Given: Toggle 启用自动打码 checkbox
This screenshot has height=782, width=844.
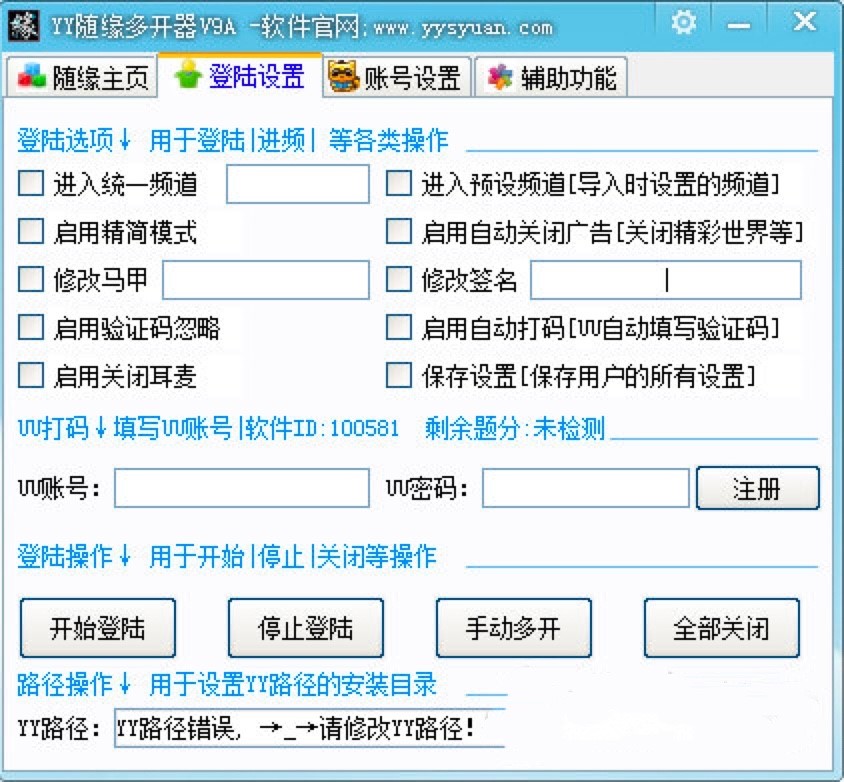Looking at the screenshot, I should pos(399,328).
